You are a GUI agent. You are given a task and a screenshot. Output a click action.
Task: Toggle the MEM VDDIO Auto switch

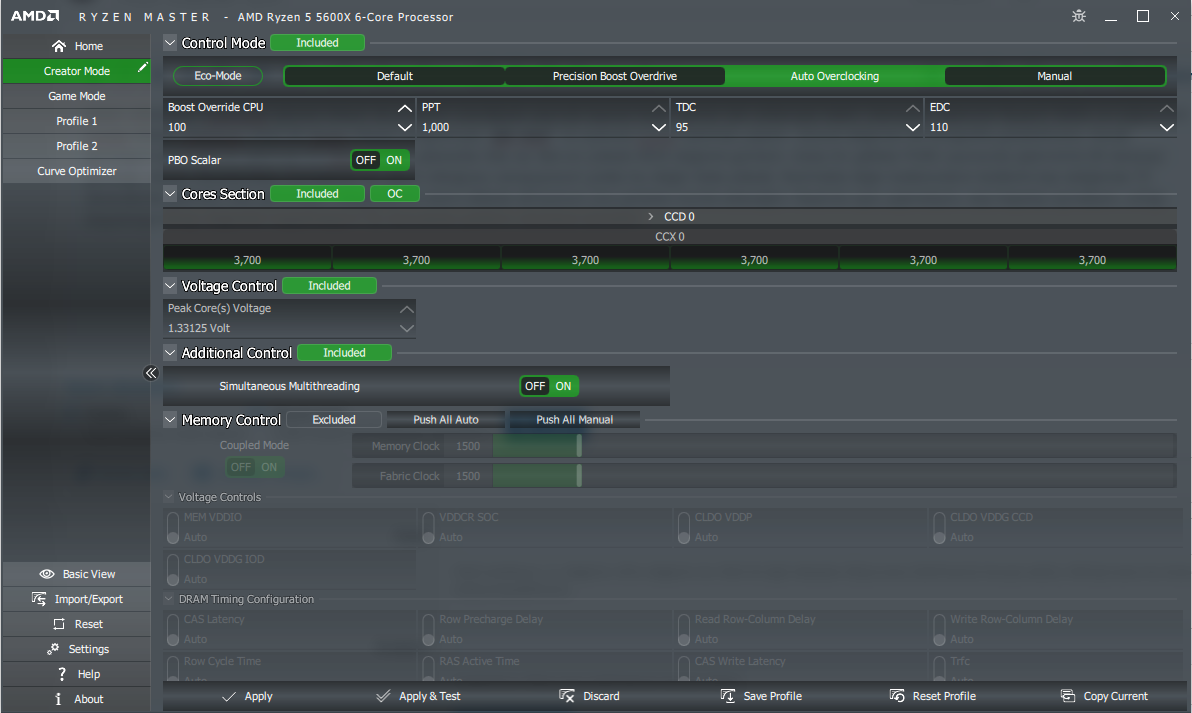coord(173,528)
